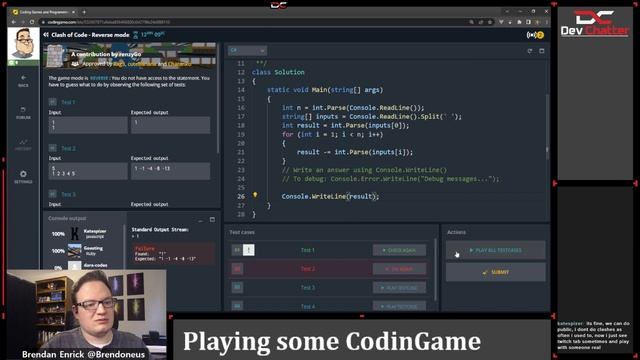Click Katespizer's avatar in the results list
This screenshot has height=360, width=640.
pyautogui.click(x=75, y=233)
